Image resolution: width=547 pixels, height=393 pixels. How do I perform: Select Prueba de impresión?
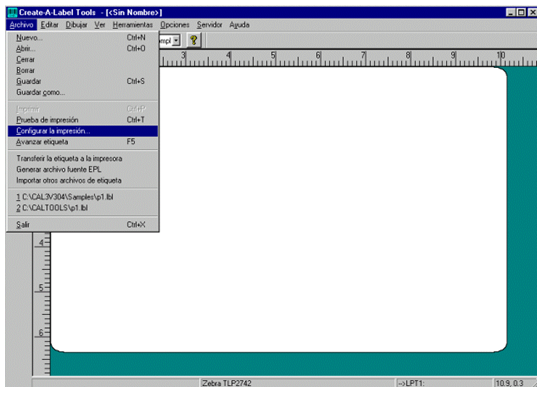tap(83, 120)
